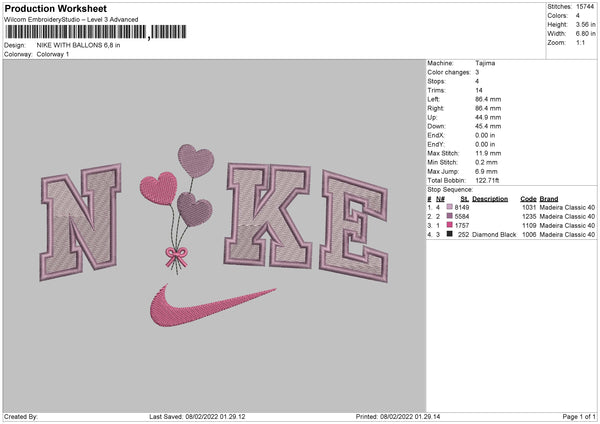Click the Machine value Tajima

click(486, 63)
